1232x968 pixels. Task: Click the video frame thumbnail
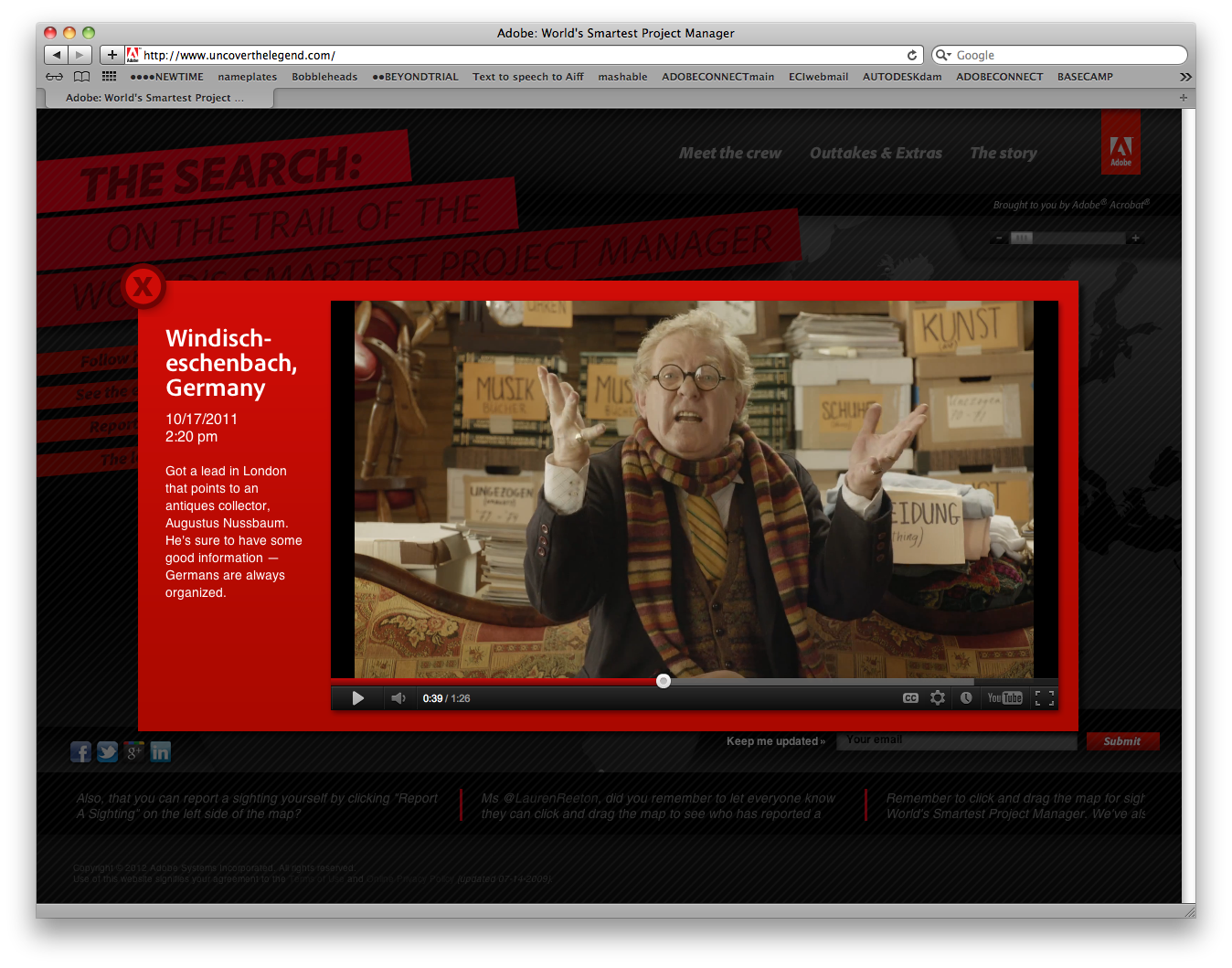click(x=694, y=489)
